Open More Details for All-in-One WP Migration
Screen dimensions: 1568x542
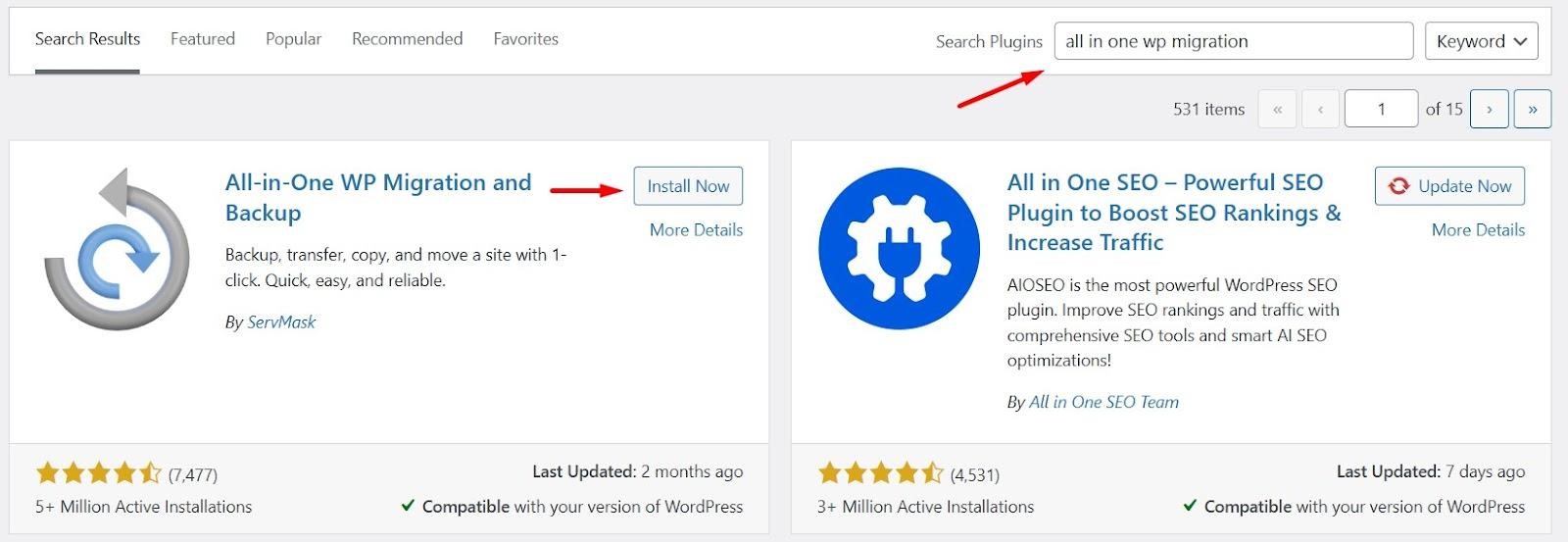(696, 230)
